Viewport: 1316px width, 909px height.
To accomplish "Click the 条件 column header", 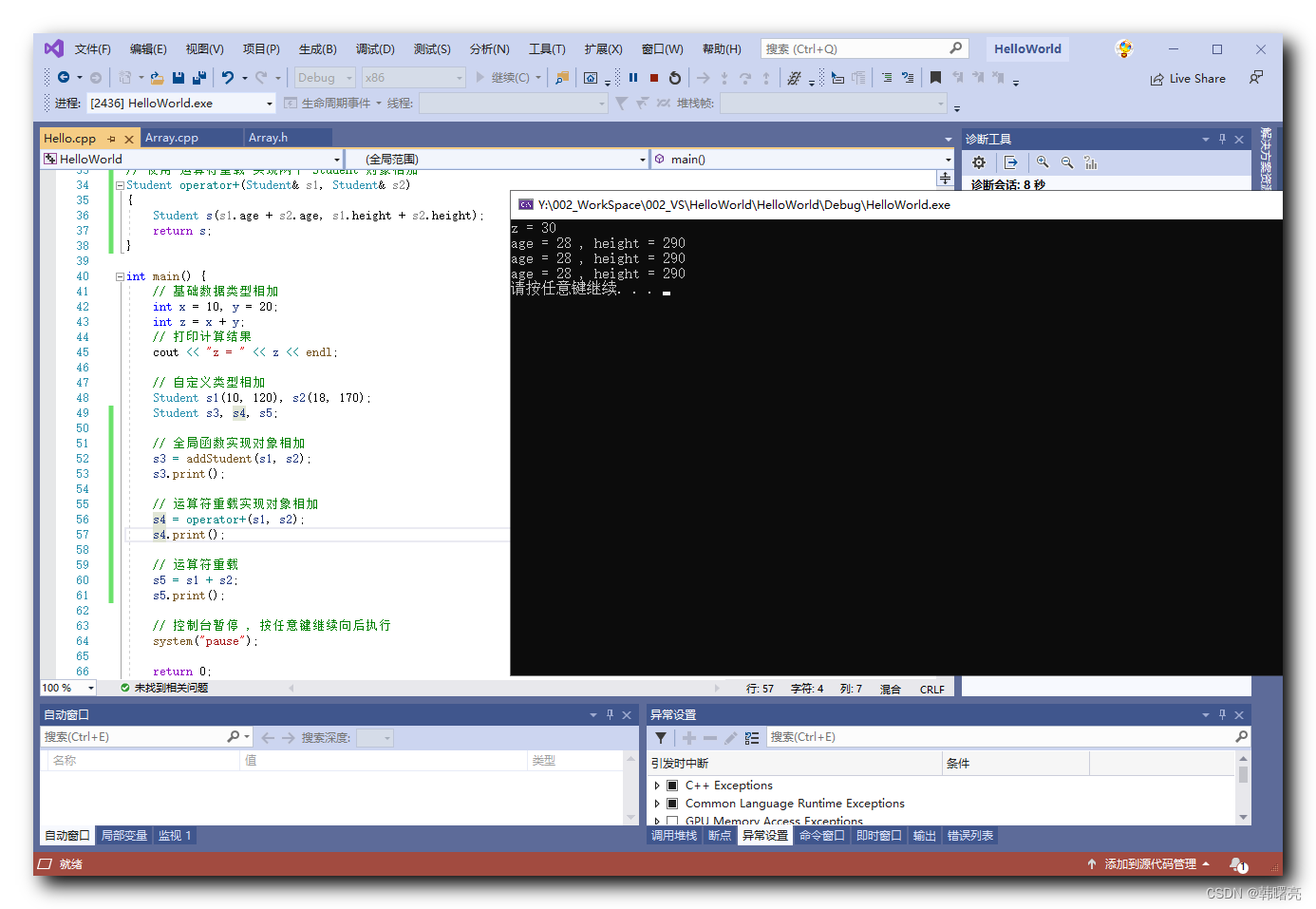I will (x=1015, y=764).
